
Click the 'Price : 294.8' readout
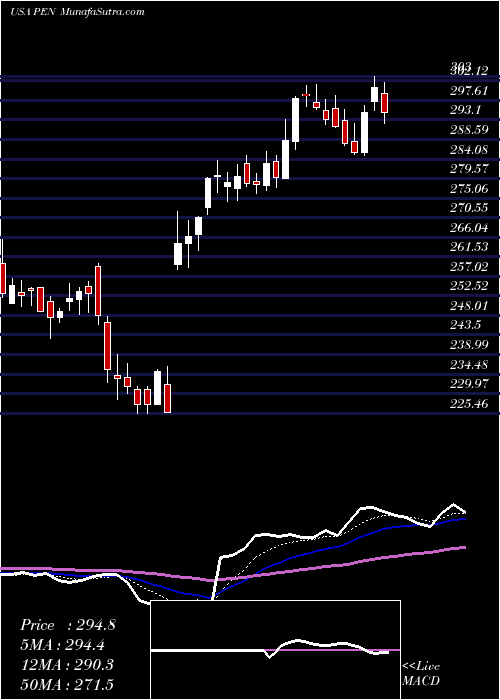point(67,625)
